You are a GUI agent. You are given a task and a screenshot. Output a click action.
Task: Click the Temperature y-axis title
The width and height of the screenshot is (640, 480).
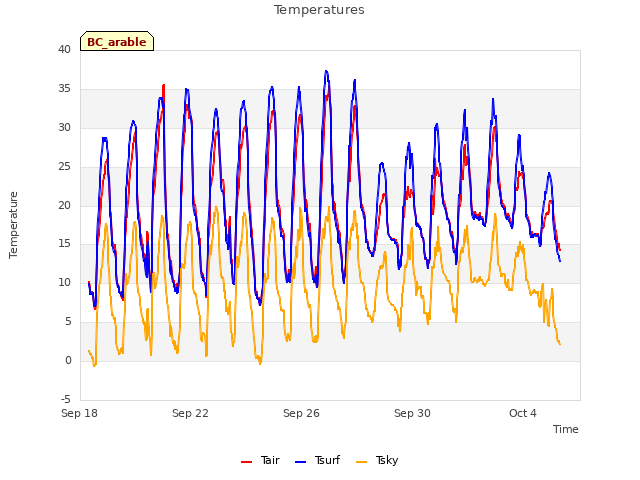point(13,225)
